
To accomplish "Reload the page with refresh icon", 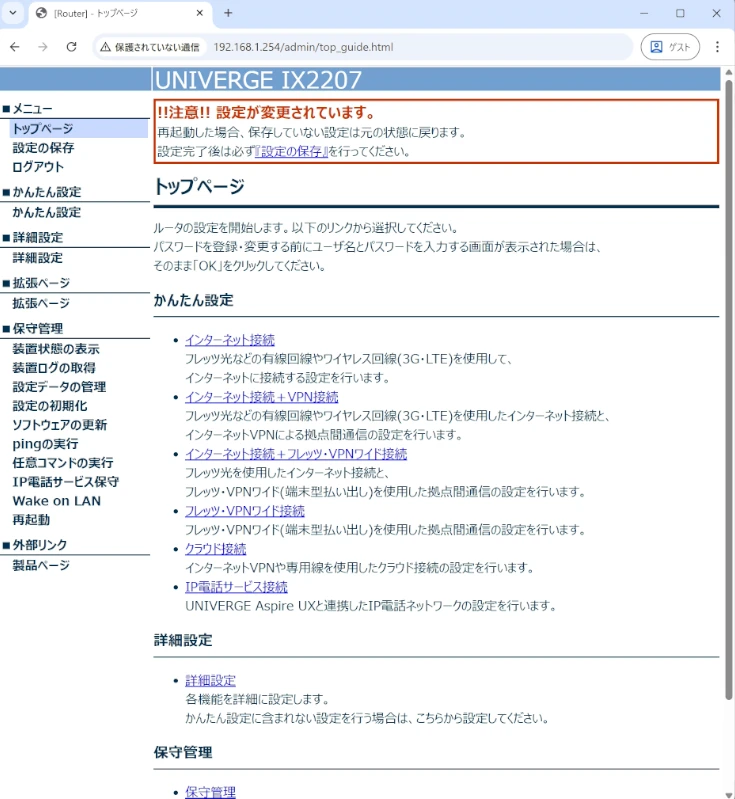I will tap(71, 47).
